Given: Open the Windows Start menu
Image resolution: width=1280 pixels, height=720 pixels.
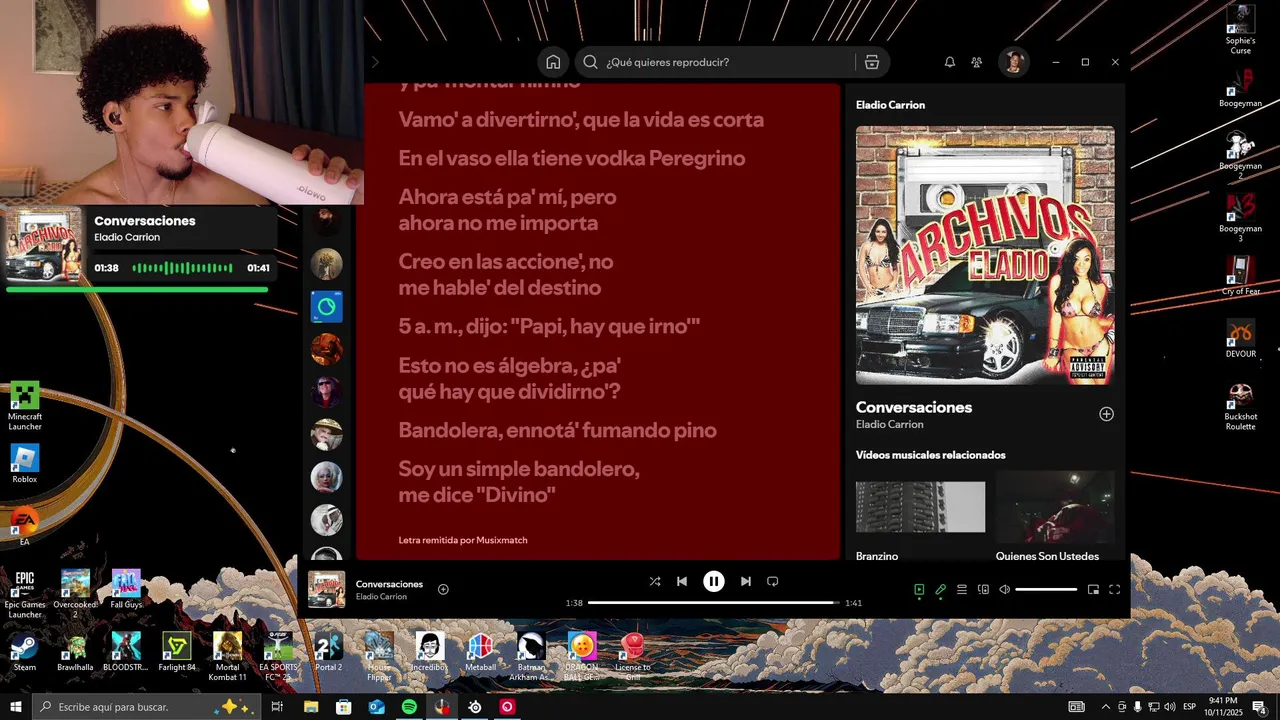Looking at the screenshot, I should point(15,707).
